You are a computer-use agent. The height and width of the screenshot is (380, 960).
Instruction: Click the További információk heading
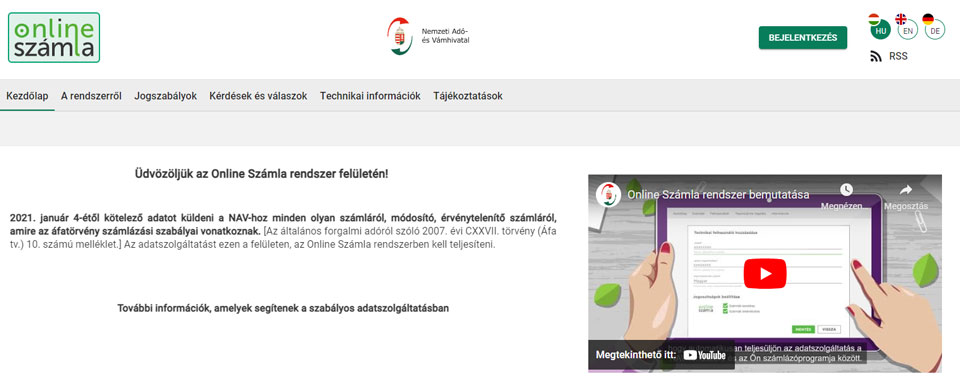[x=283, y=308]
